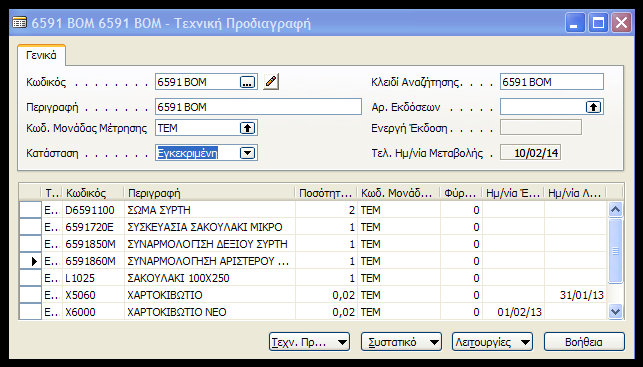Screen dimensions: 643x367
Task: Maximize the 6591 BOM window
Action: (598, 23)
